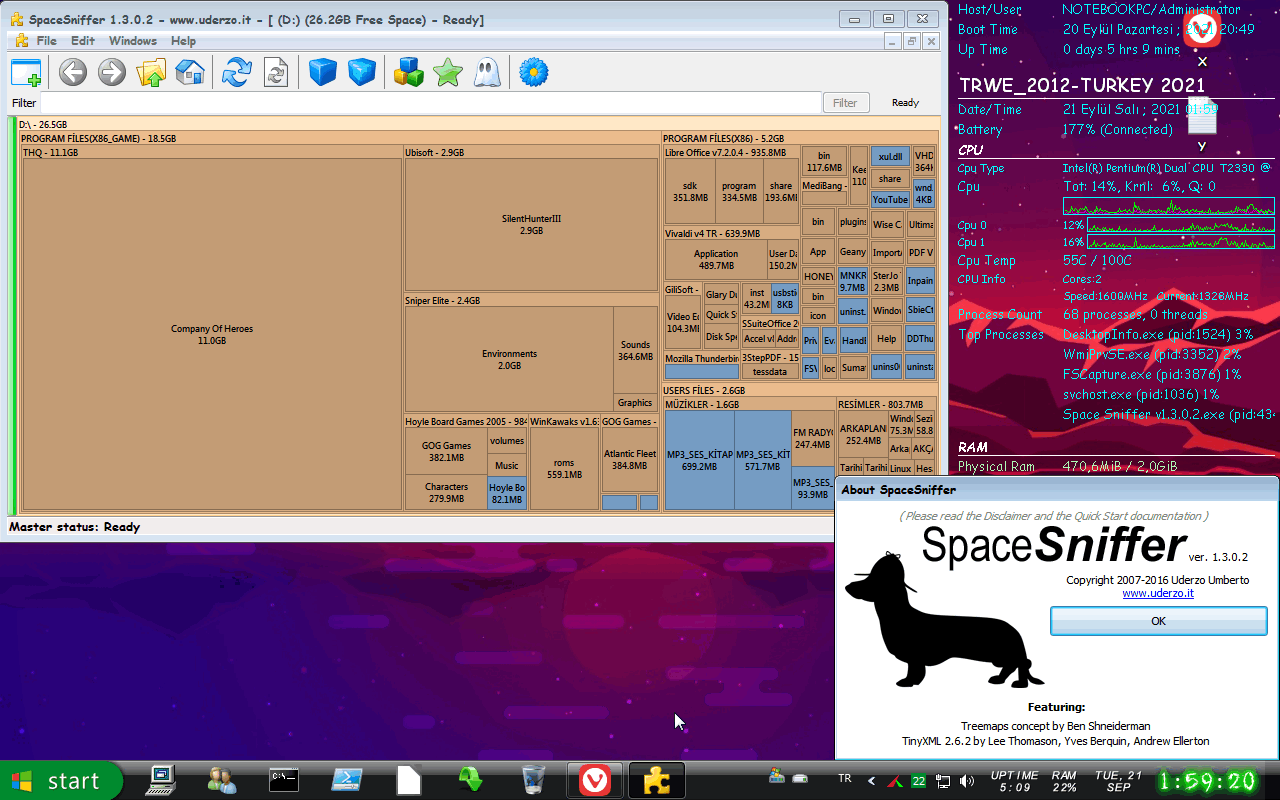Click the TR language indicator in tray

pos(844,779)
